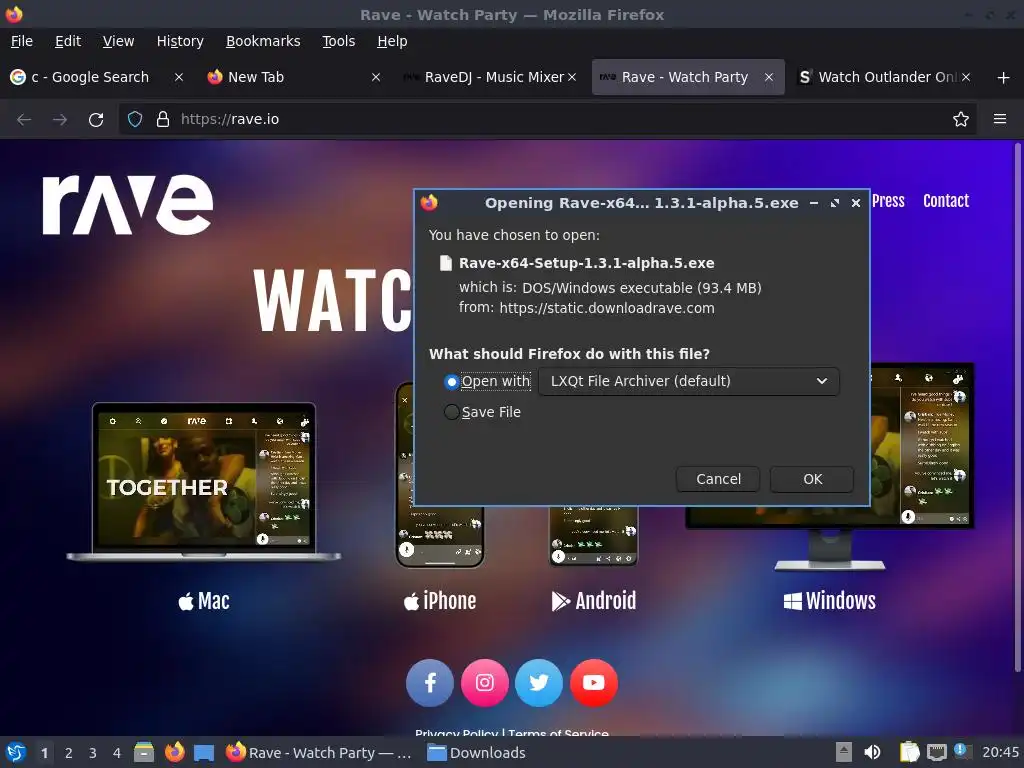The width and height of the screenshot is (1024, 768).
Task: Open the file manager quick launch icon
Action: click(x=144, y=752)
